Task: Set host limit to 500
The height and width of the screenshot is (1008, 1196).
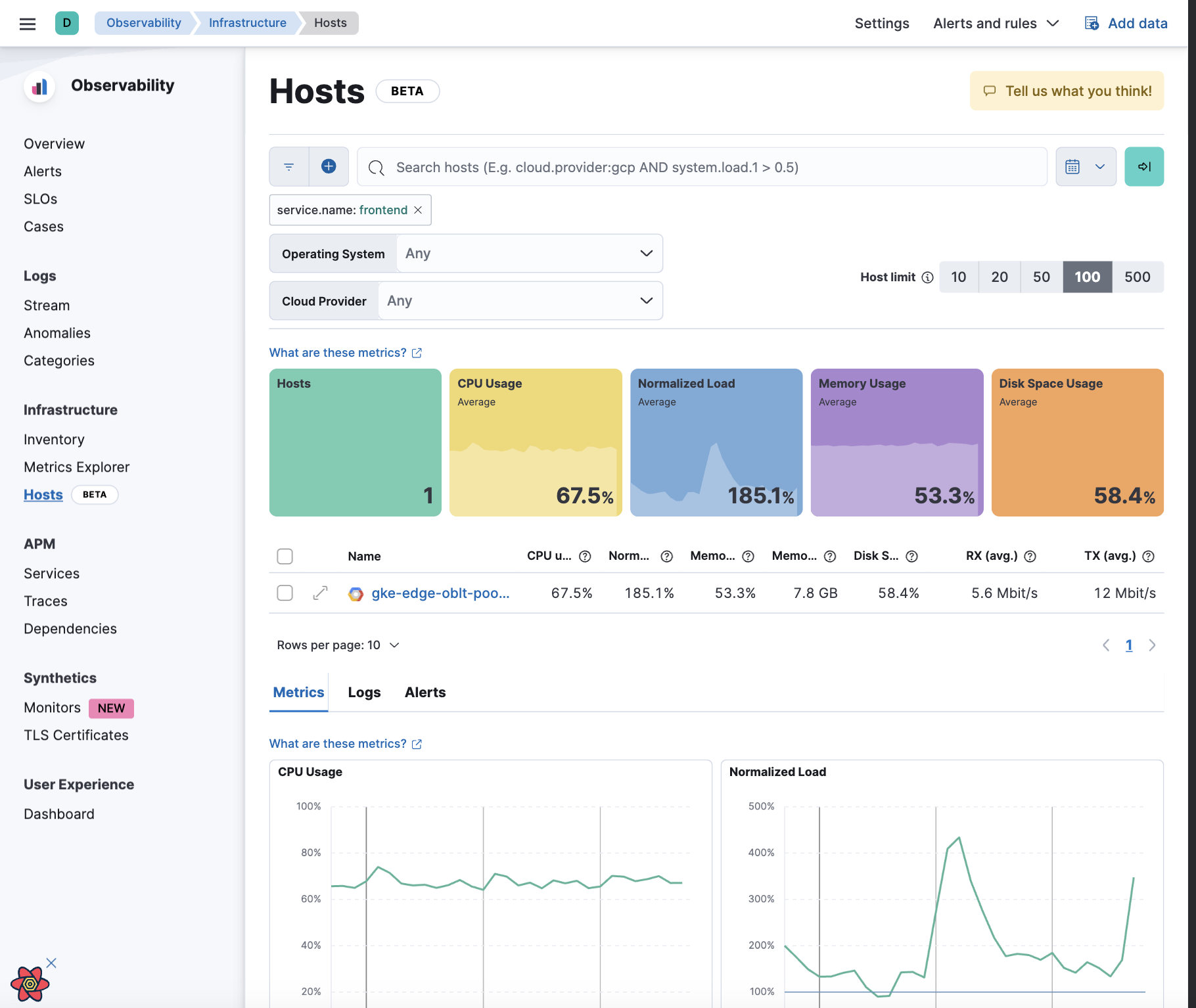Action: point(1138,277)
